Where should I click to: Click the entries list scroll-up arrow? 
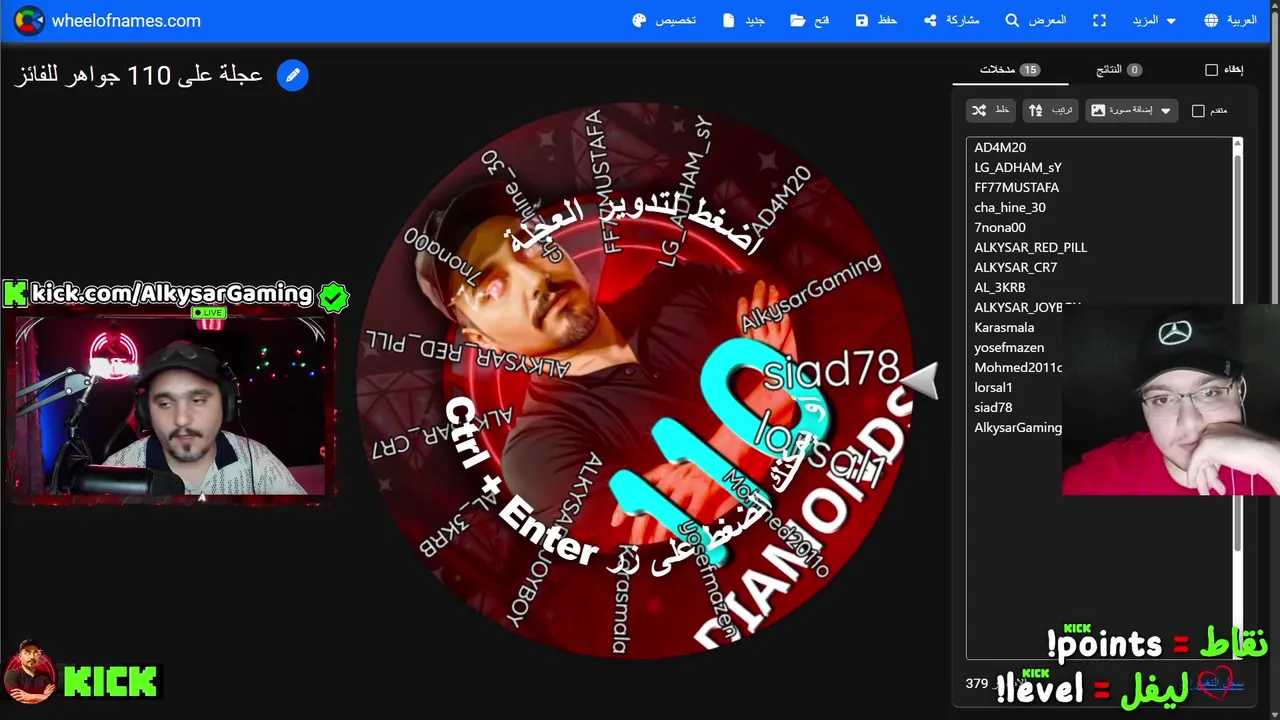click(x=1237, y=145)
